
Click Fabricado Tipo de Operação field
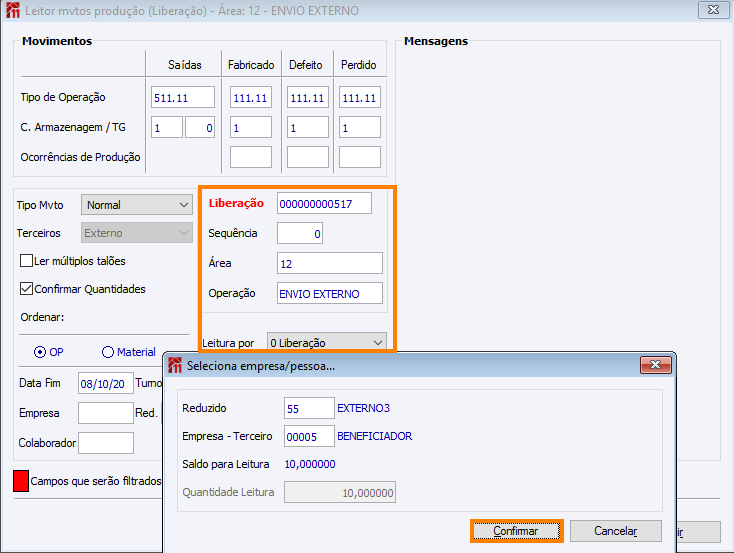coord(251,97)
